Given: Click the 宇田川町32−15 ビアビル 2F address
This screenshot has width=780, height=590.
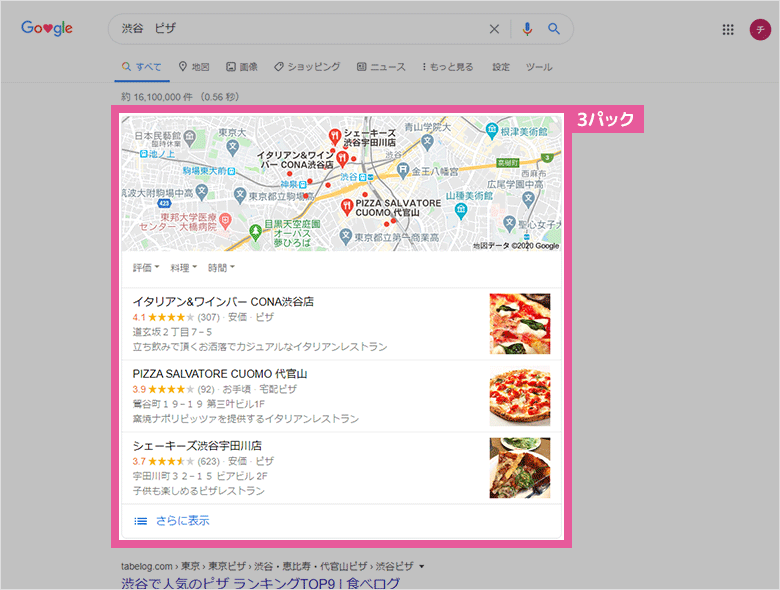Looking at the screenshot, I should click(200, 476).
